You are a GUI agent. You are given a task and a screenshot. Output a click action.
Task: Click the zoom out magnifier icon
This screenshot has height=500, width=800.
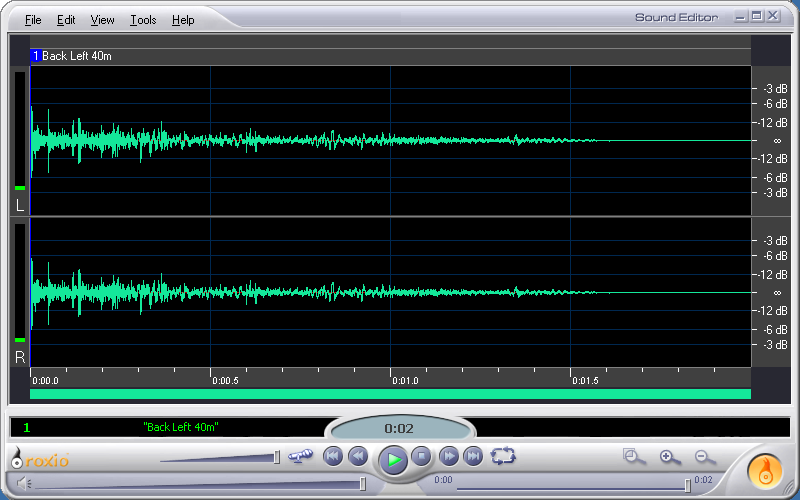click(x=704, y=457)
